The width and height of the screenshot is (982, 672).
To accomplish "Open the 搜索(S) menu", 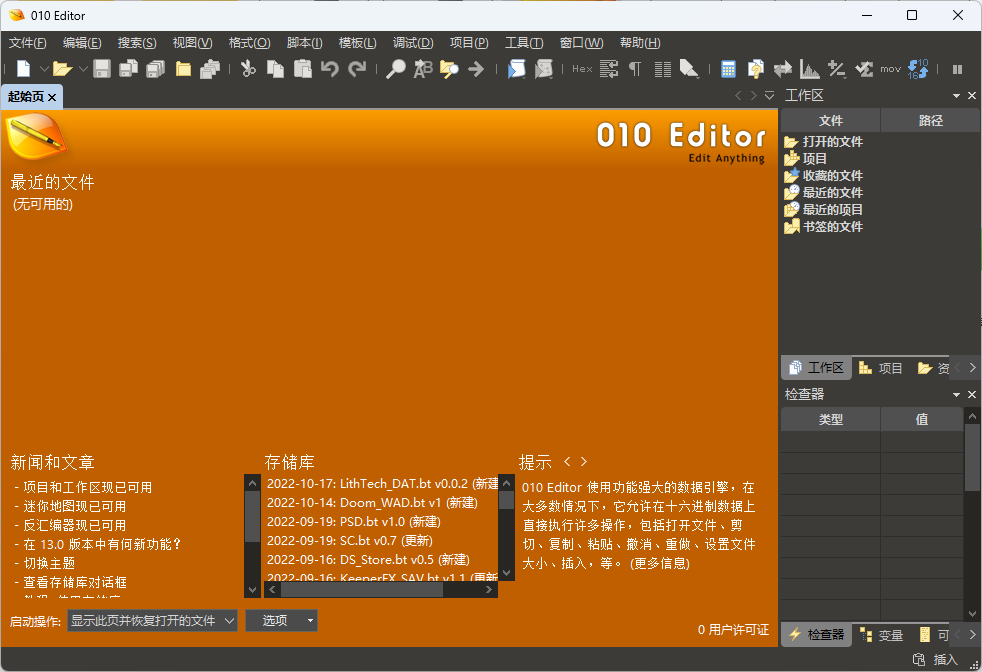I will [137, 43].
